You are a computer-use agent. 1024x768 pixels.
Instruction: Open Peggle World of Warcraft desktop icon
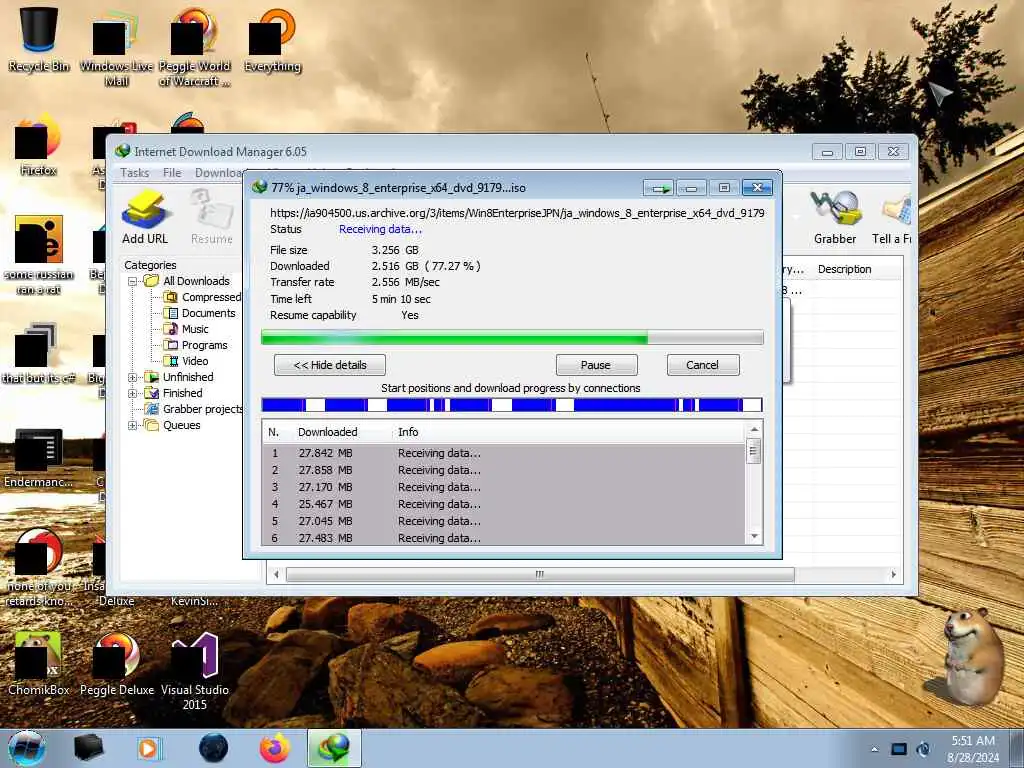tap(195, 47)
